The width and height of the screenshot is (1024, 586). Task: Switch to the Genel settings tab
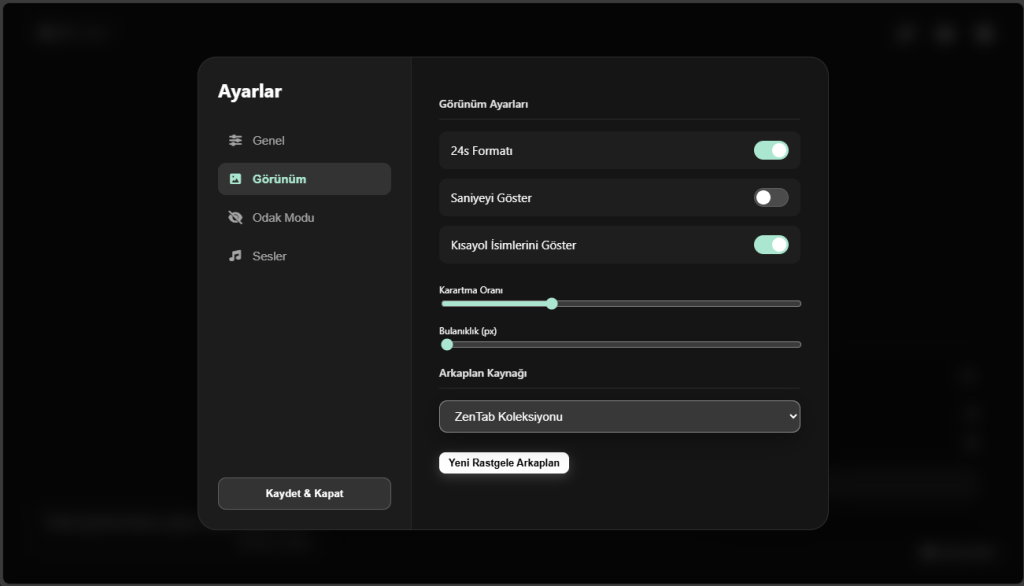[268, 141]
